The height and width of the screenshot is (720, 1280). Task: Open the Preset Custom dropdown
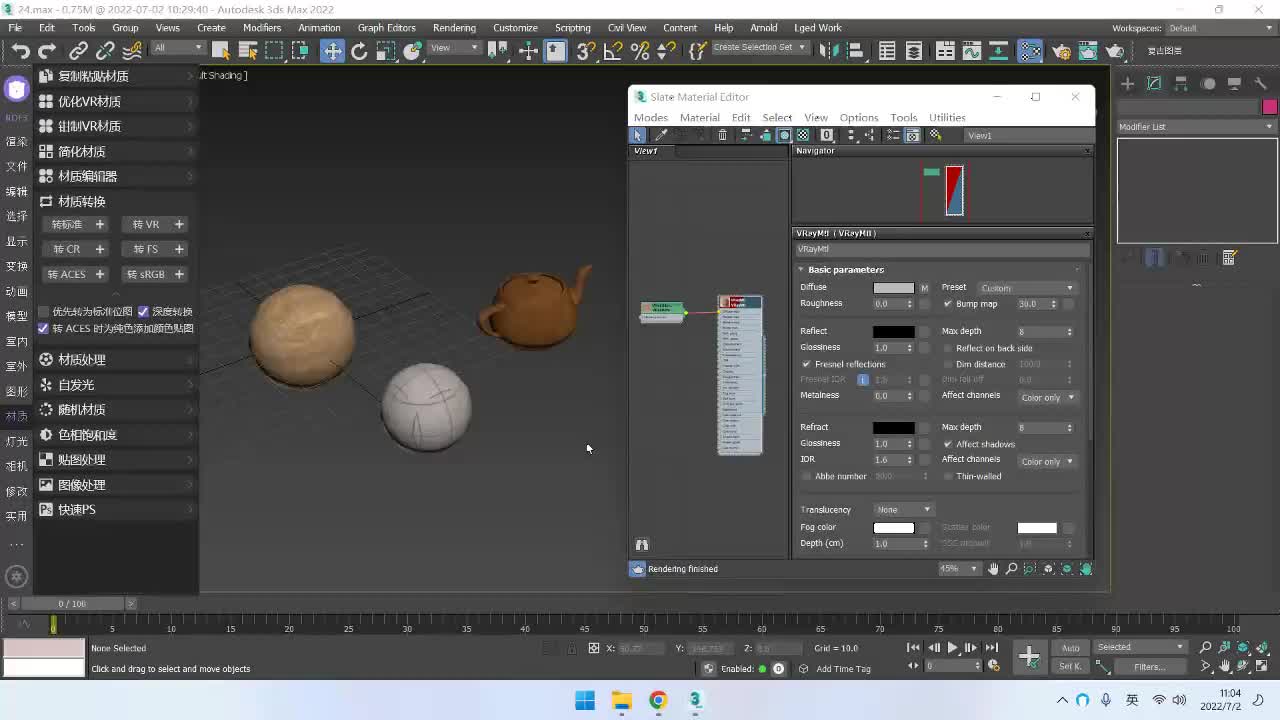[x=1026, y=288]
